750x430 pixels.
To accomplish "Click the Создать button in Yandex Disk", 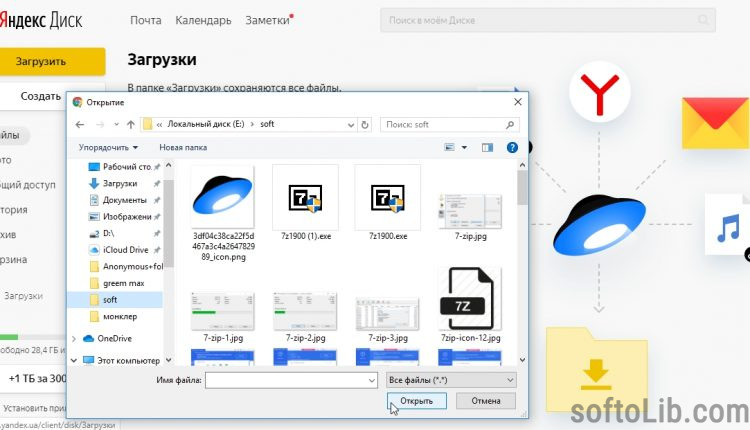I will click(x=41, y=96).
